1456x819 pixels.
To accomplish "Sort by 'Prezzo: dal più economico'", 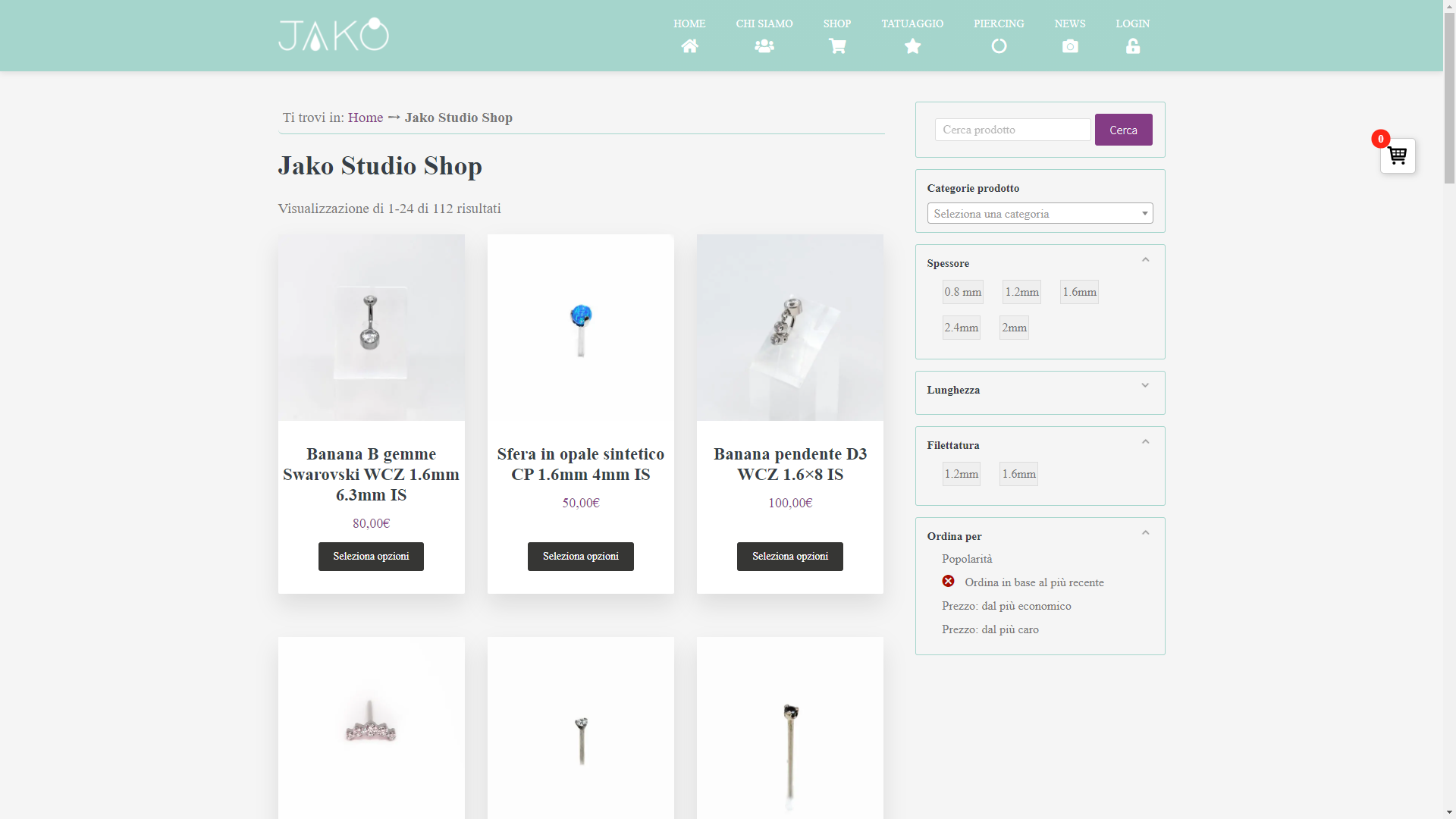I will pyautogui.click(x=1006, y=606).
